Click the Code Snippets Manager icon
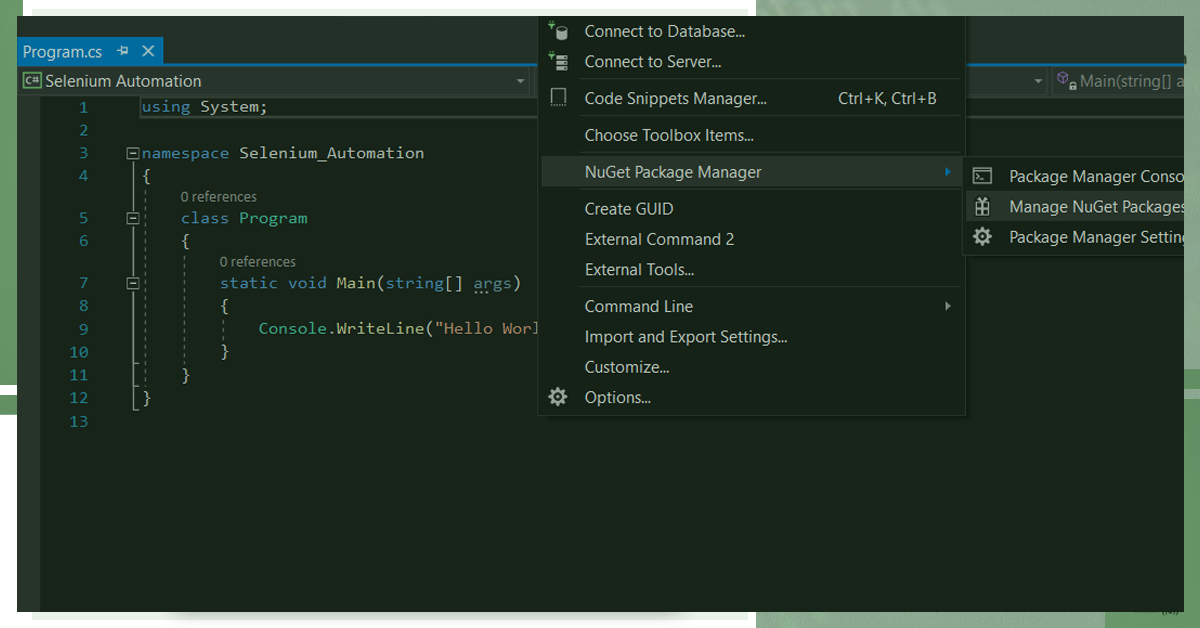 558,98
